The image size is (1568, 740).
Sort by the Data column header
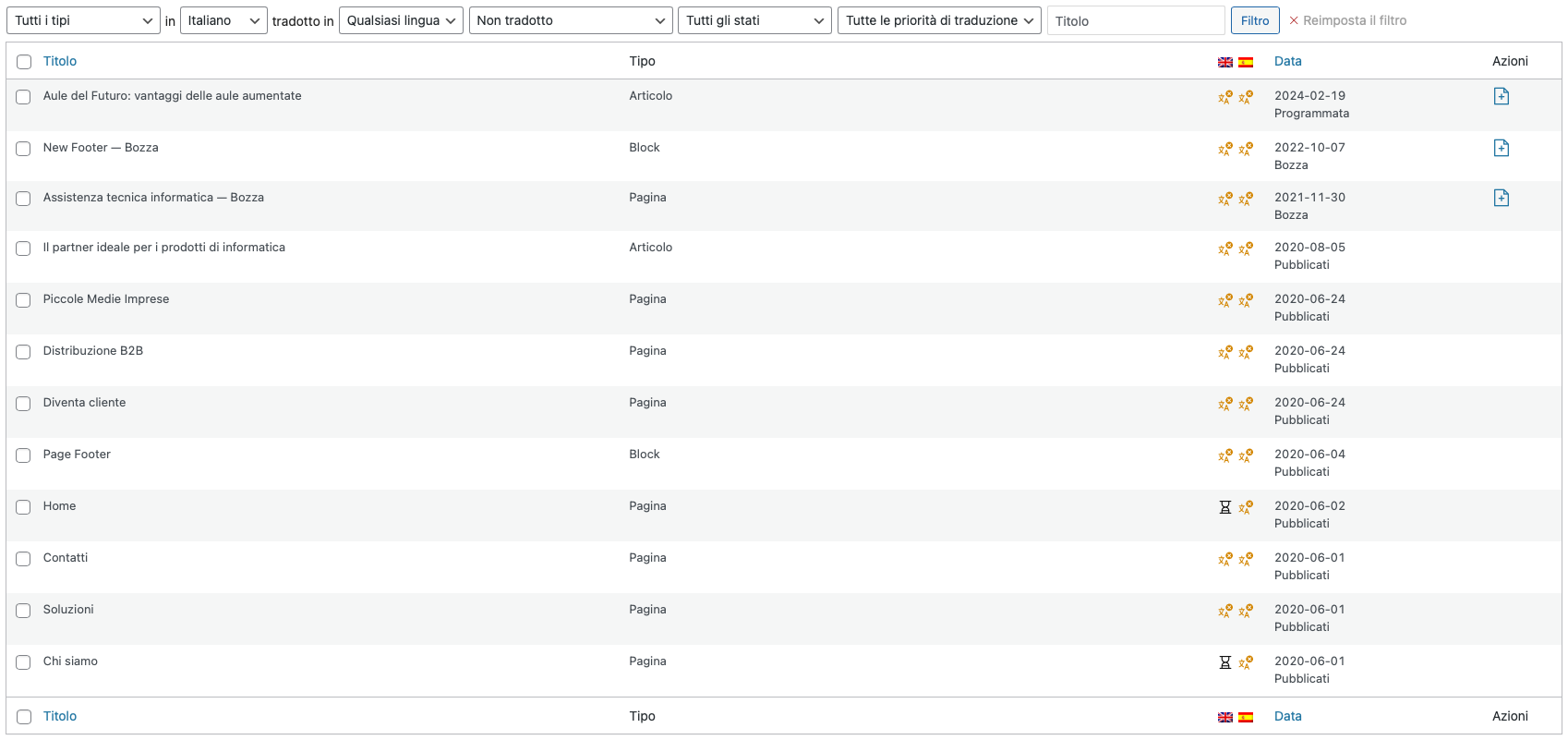(1287, 61)
